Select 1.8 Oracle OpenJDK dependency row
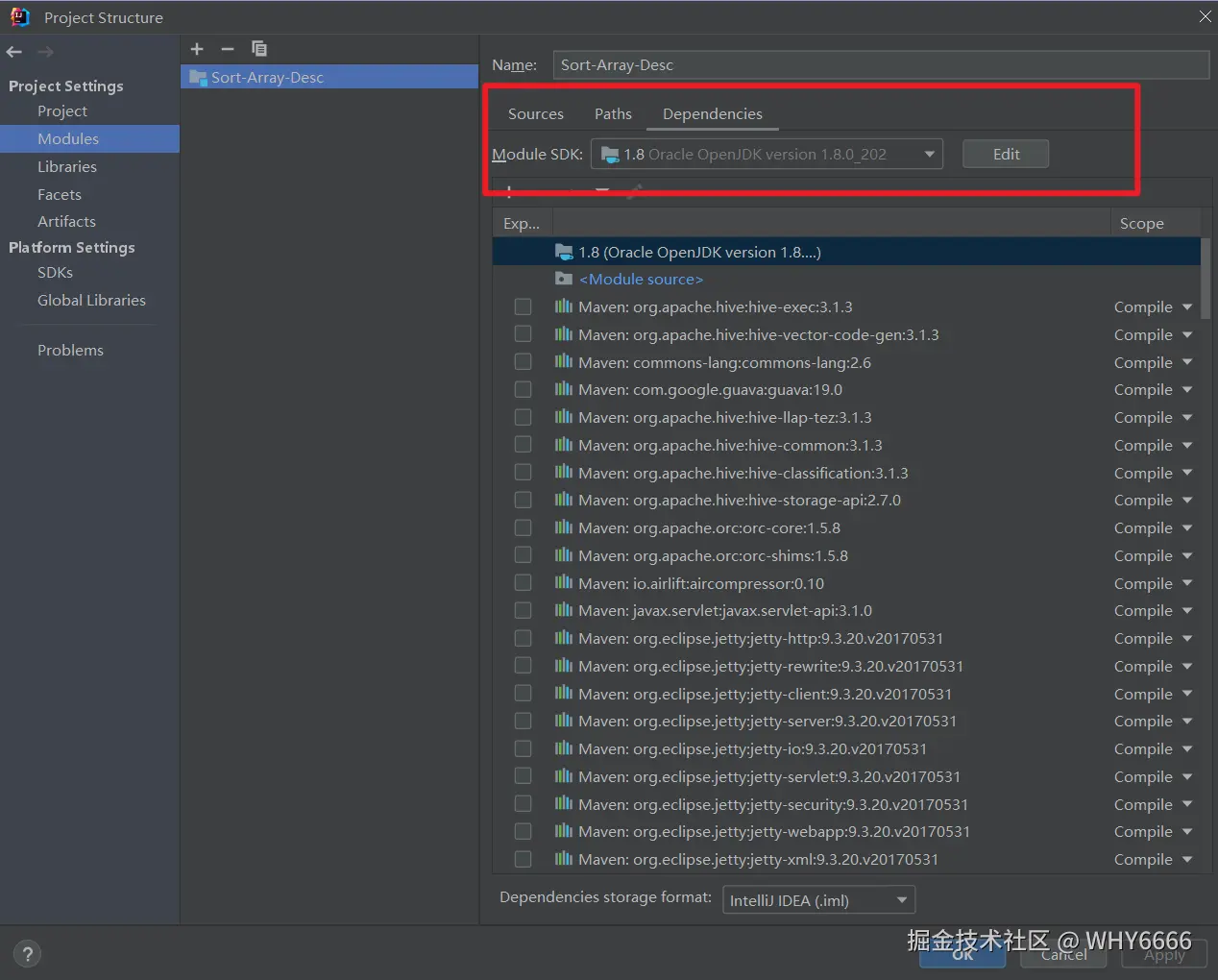The width and height of the screenshot is (1218, 980). pyautogui.click(x=847, y=252)
